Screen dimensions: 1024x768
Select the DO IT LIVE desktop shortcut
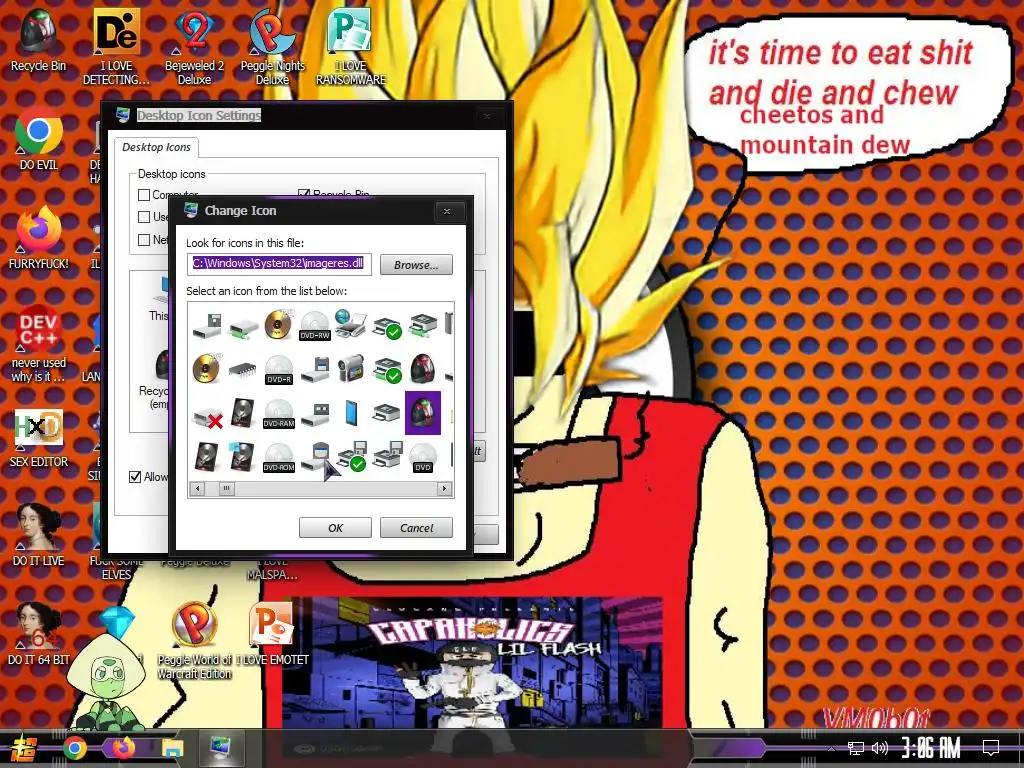click(x=39, y=536)
